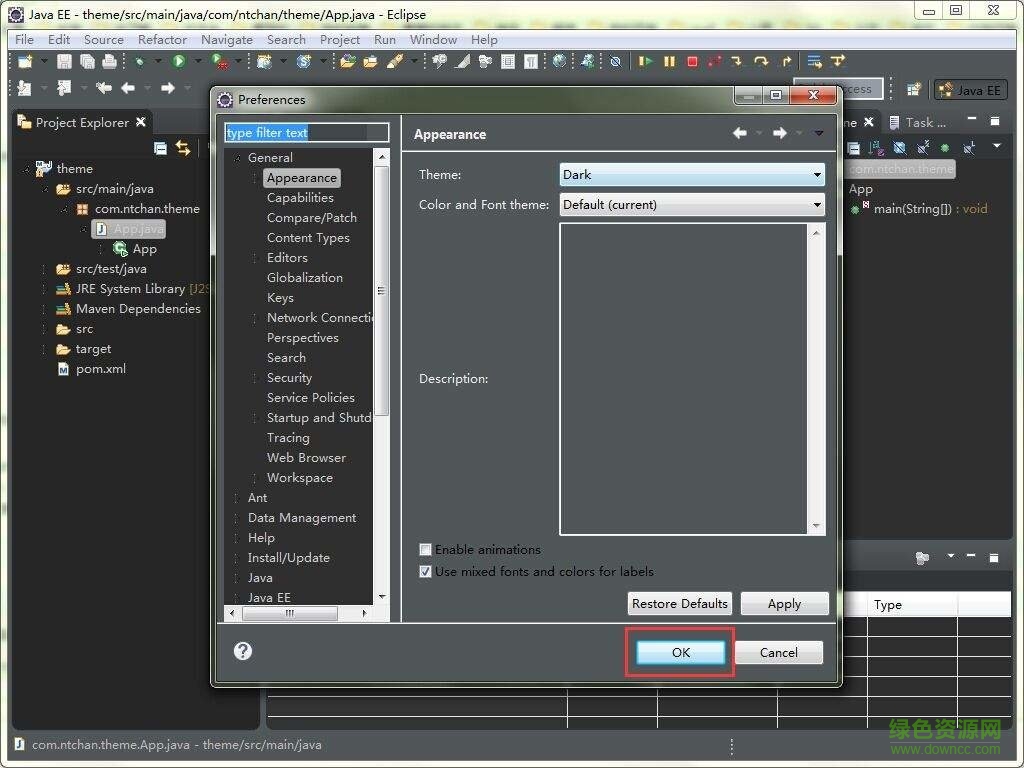Open the Refactor menu
Screen dimensions: 1024x768
click(x=162, y=40)
